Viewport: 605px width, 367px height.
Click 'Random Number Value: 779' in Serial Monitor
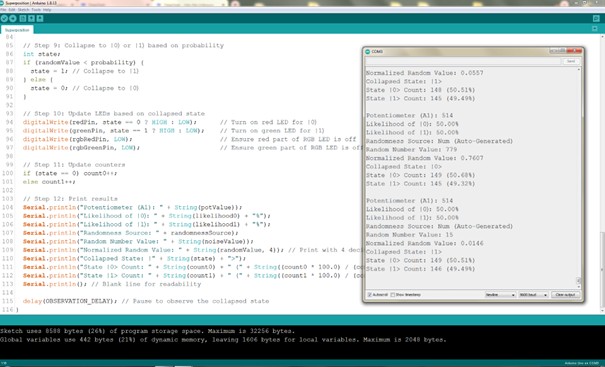pos(411,149)
